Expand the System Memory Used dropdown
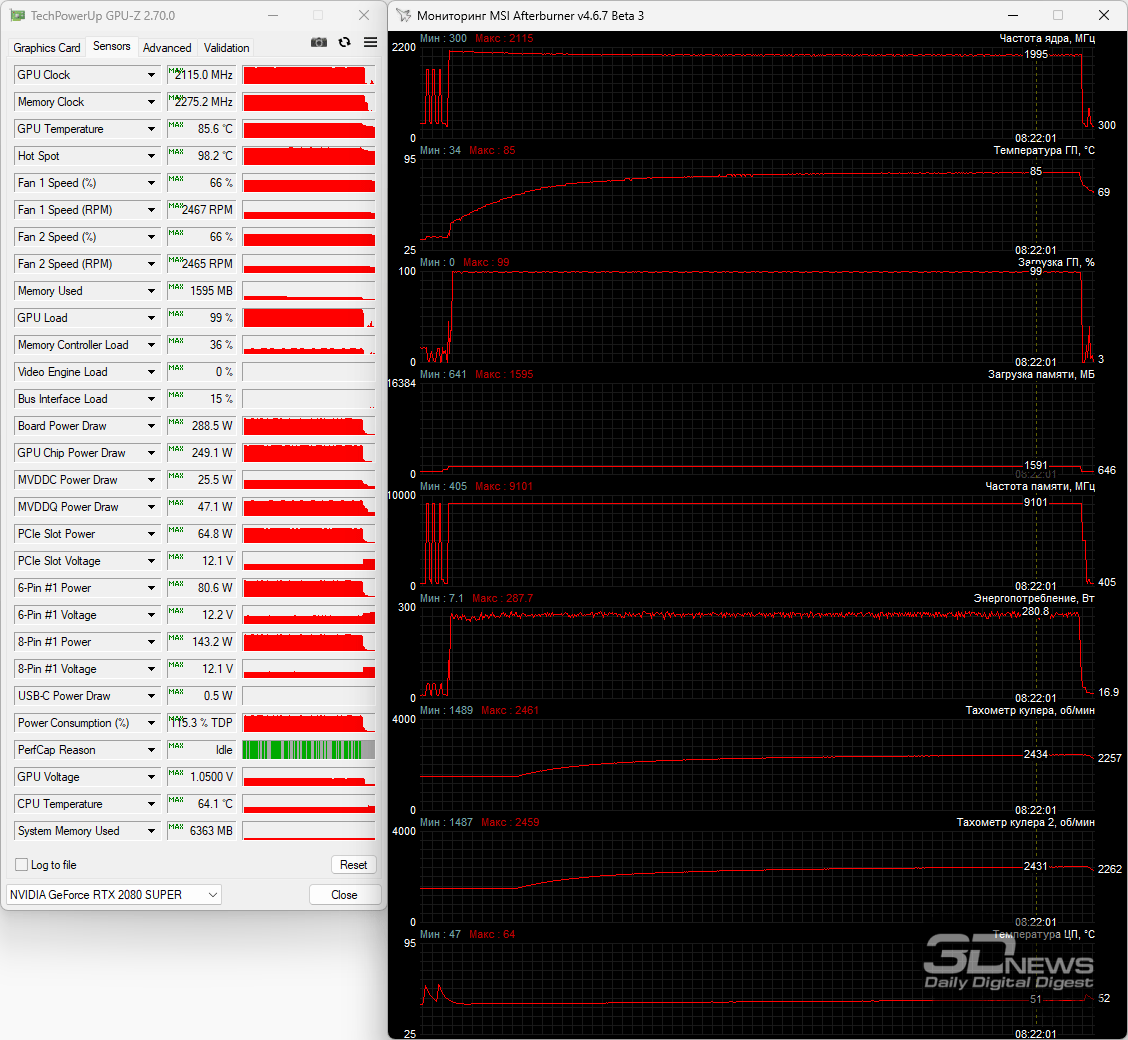The width and height of the screenshot is (1128, 1040). point(151,831)
